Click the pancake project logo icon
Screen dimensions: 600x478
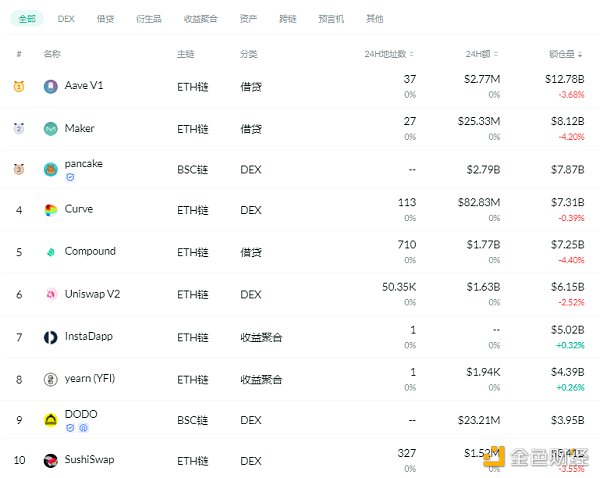pyautogui.click(x=50, y=170)
